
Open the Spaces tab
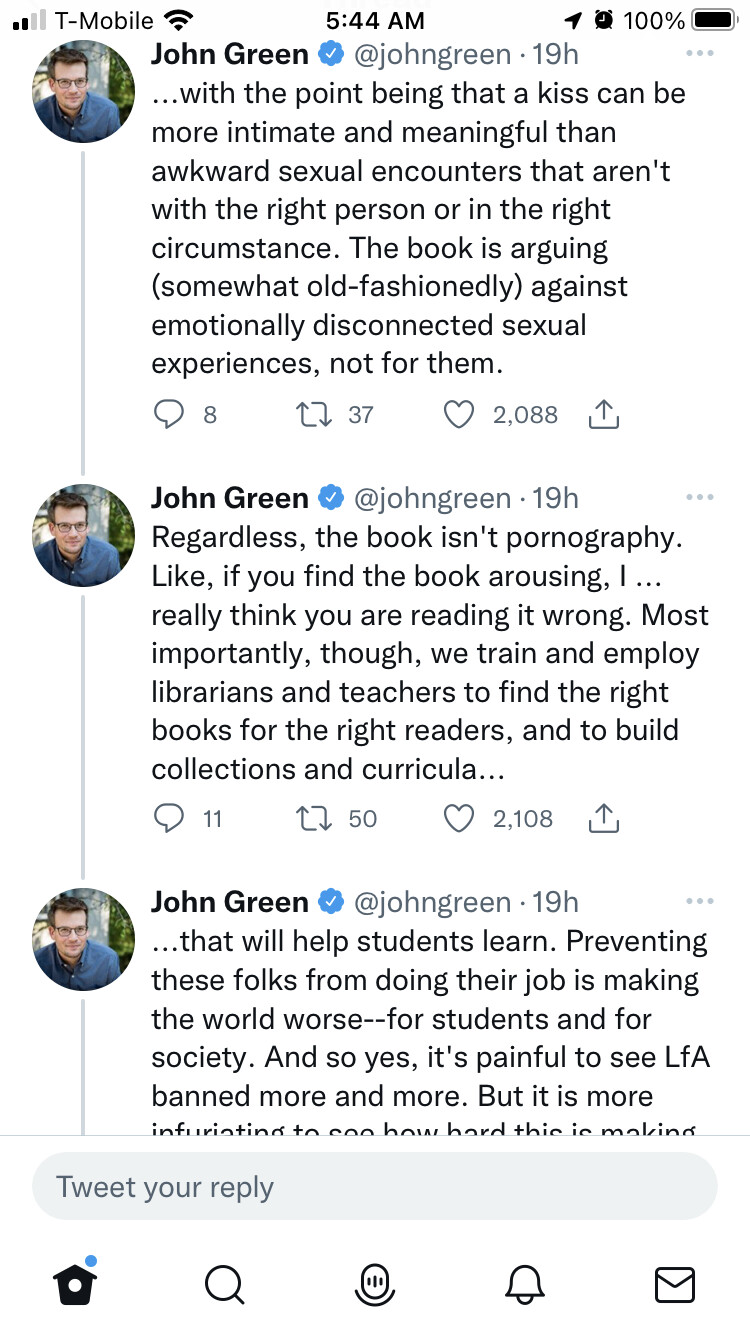[x=375, y=1283]
